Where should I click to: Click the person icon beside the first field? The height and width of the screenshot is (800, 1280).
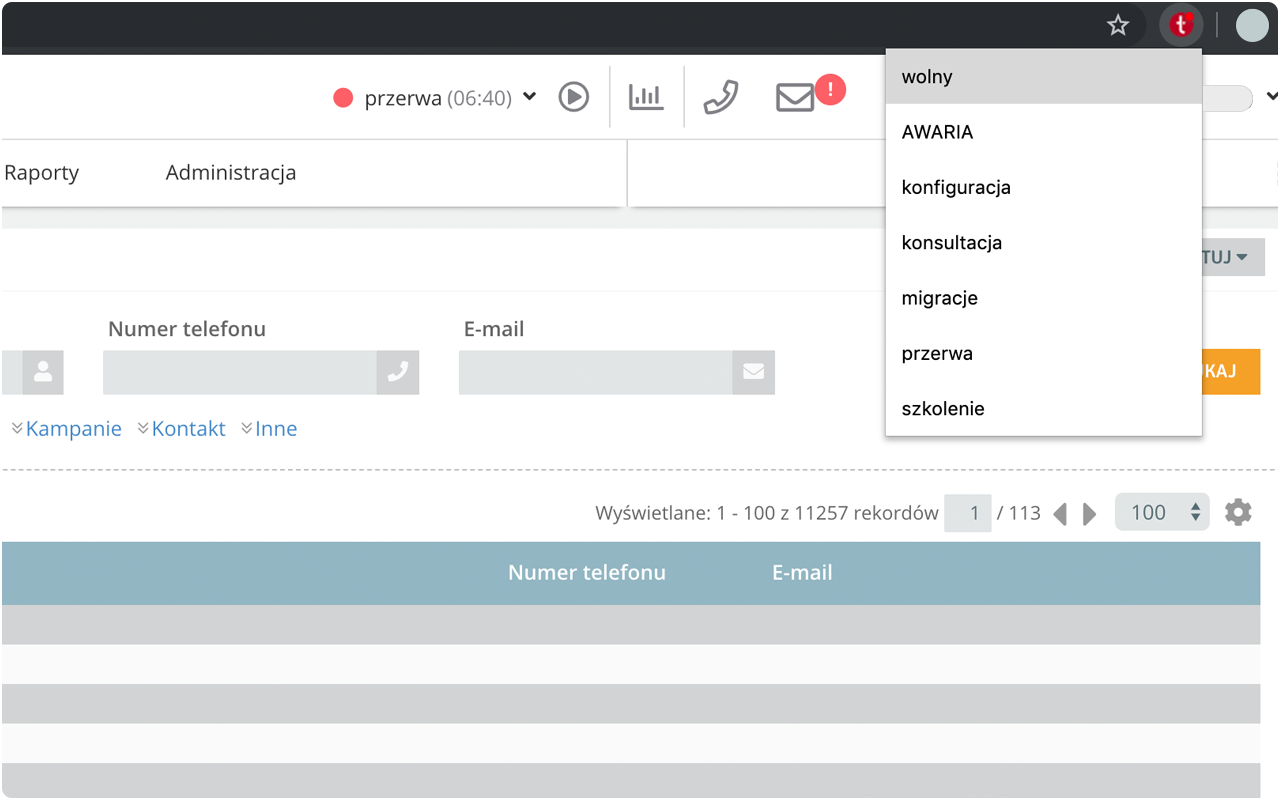(x=43, y=372)
